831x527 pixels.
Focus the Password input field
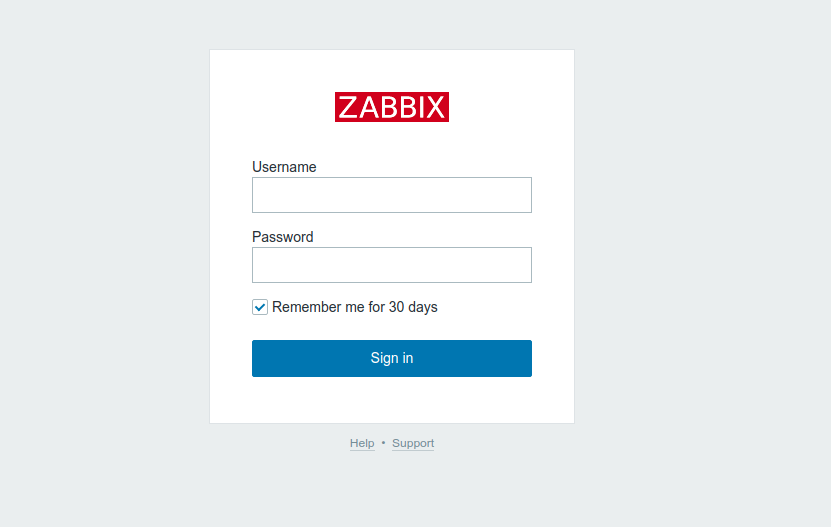tap(392, 265)
